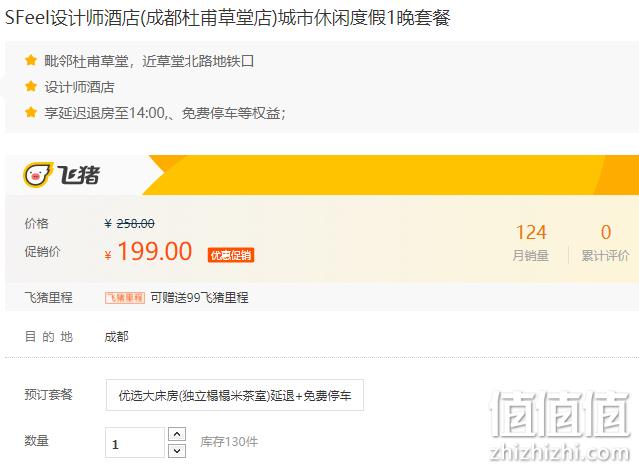
Task: Decrease quantity with the down arrow
Action: pos(177,451)
